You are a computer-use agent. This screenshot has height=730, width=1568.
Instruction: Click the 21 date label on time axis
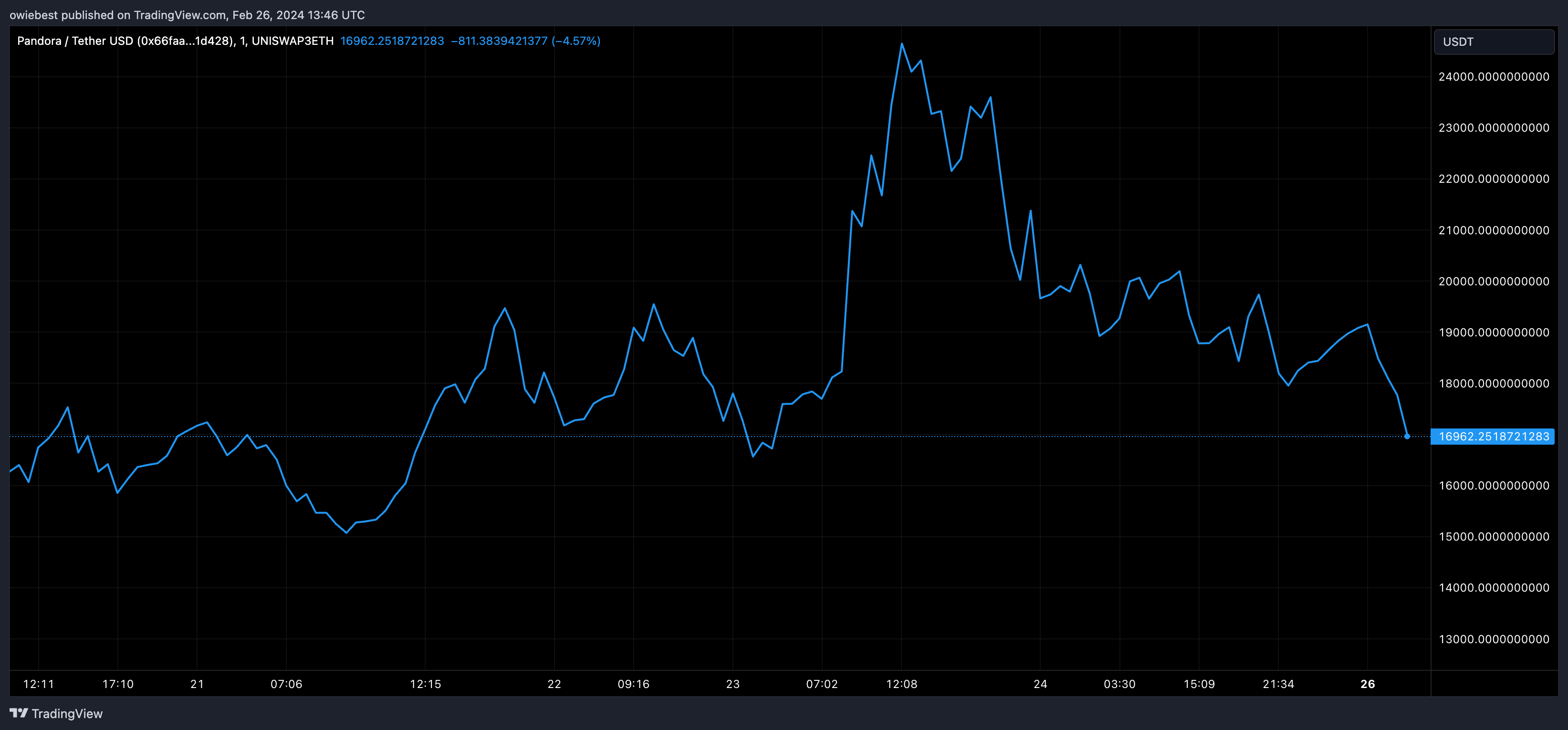197,684
